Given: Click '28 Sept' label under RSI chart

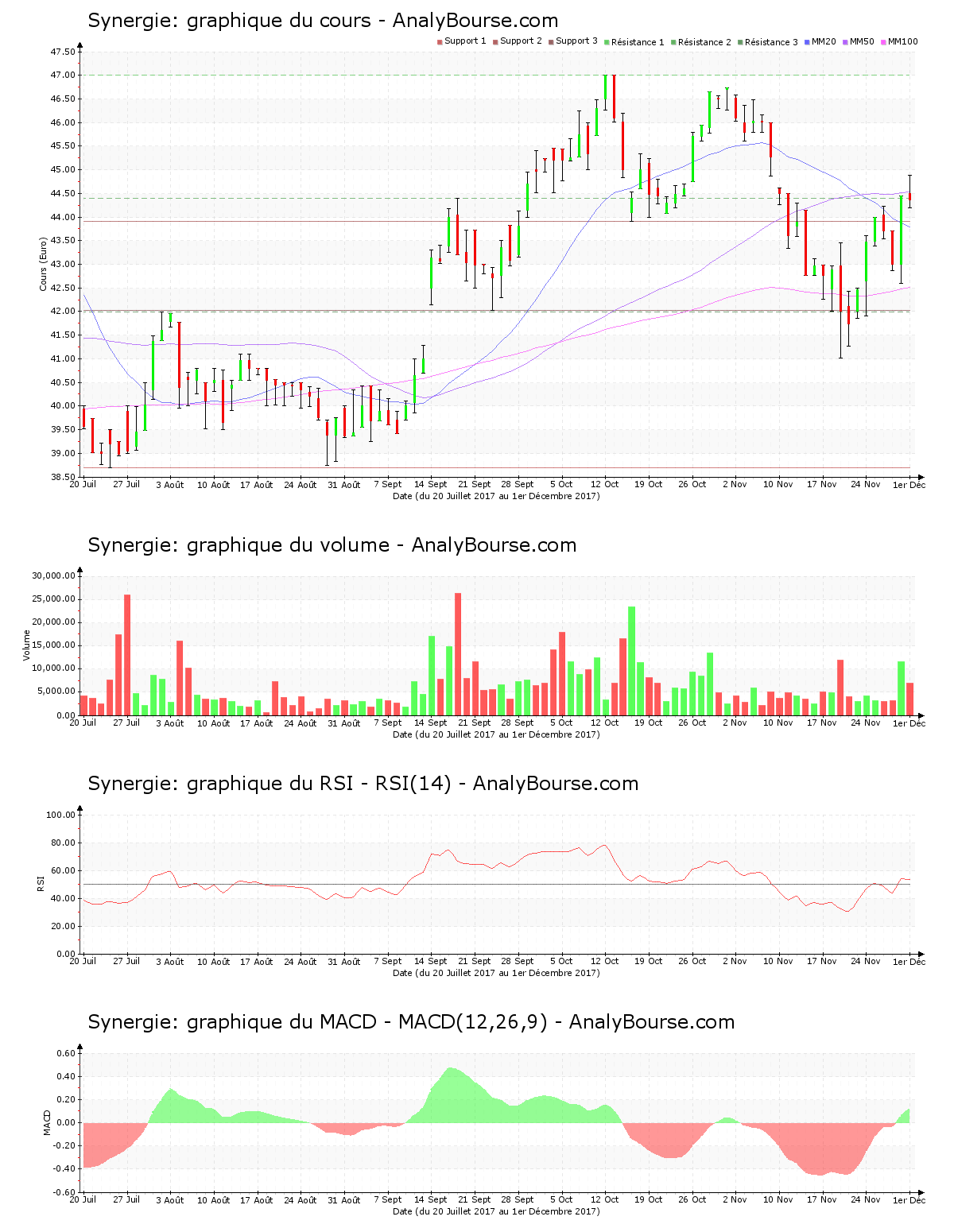Looking at the screenshot, I should [x=518, y=961].
